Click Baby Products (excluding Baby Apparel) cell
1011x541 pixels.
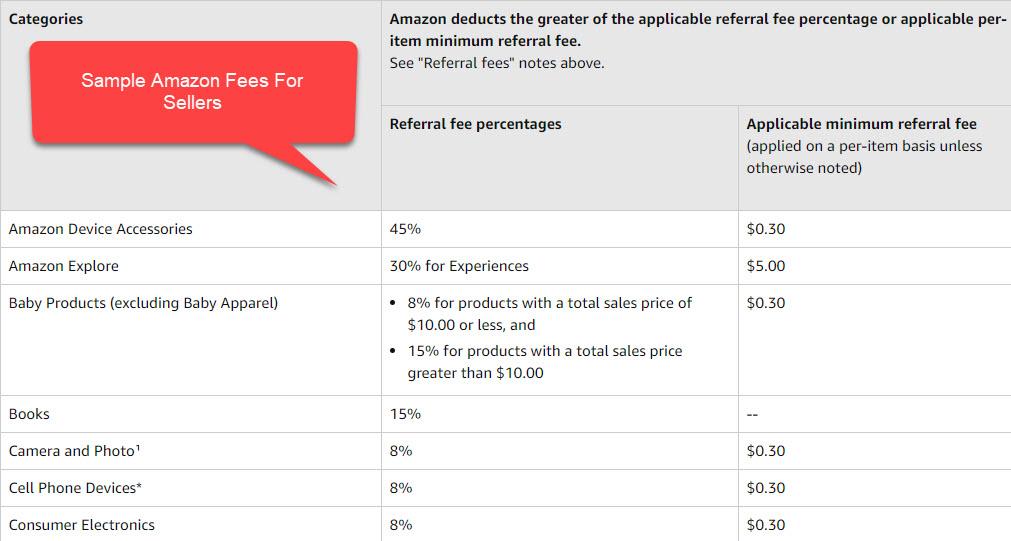click(143, 303)
